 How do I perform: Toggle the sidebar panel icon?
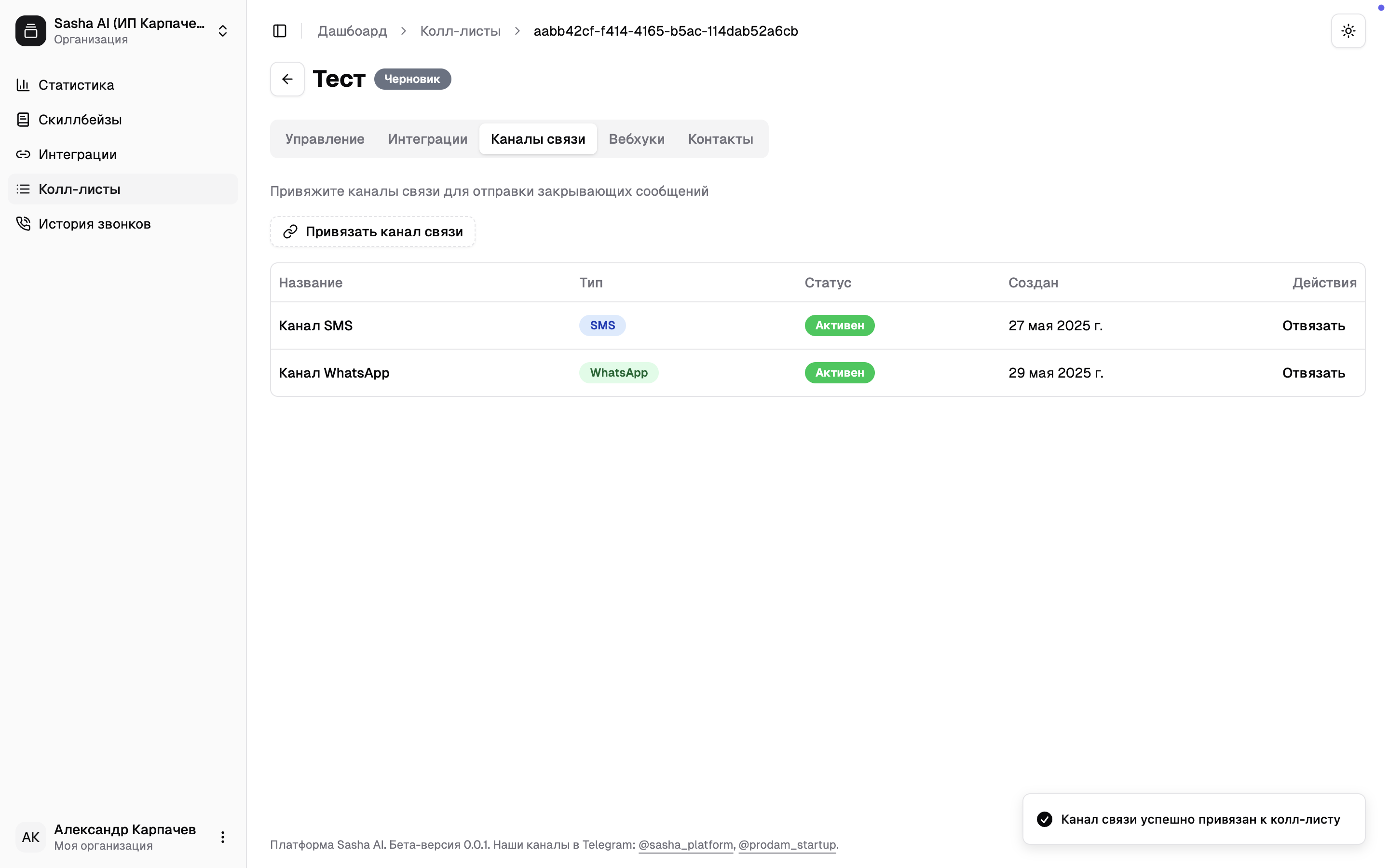(x=280, y=31)
